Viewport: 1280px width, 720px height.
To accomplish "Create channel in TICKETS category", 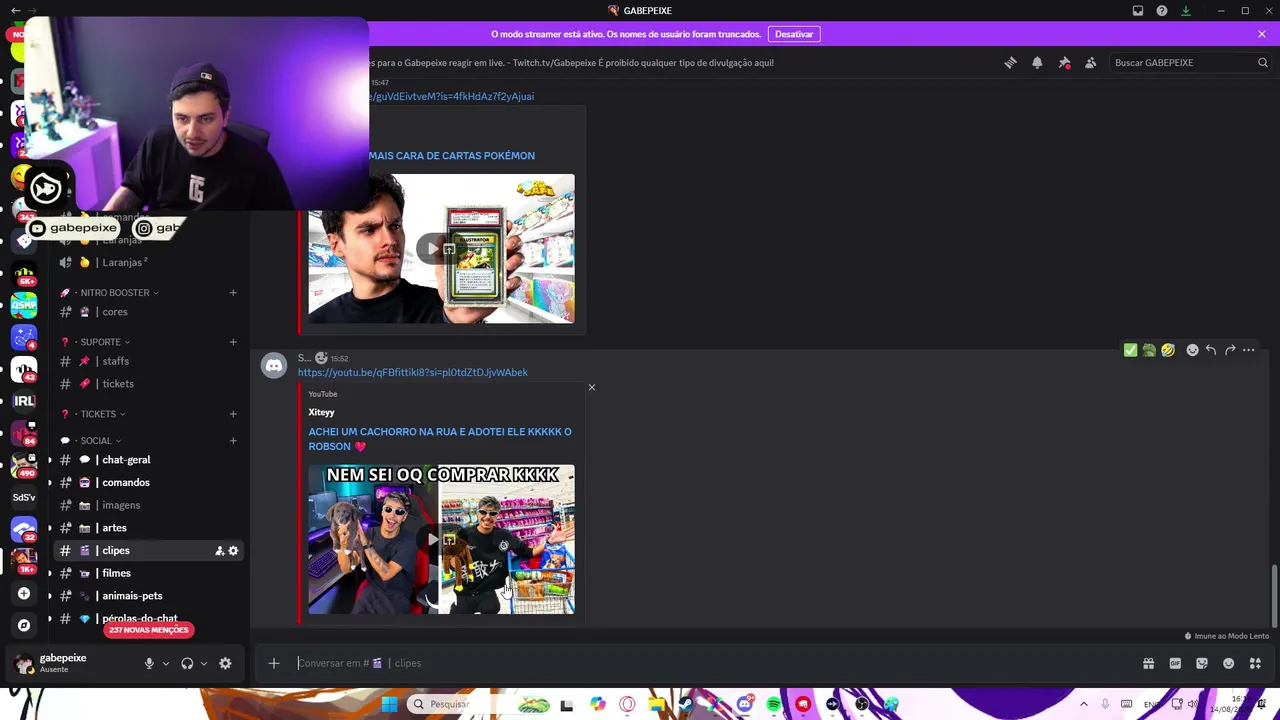I will (233, 414).
